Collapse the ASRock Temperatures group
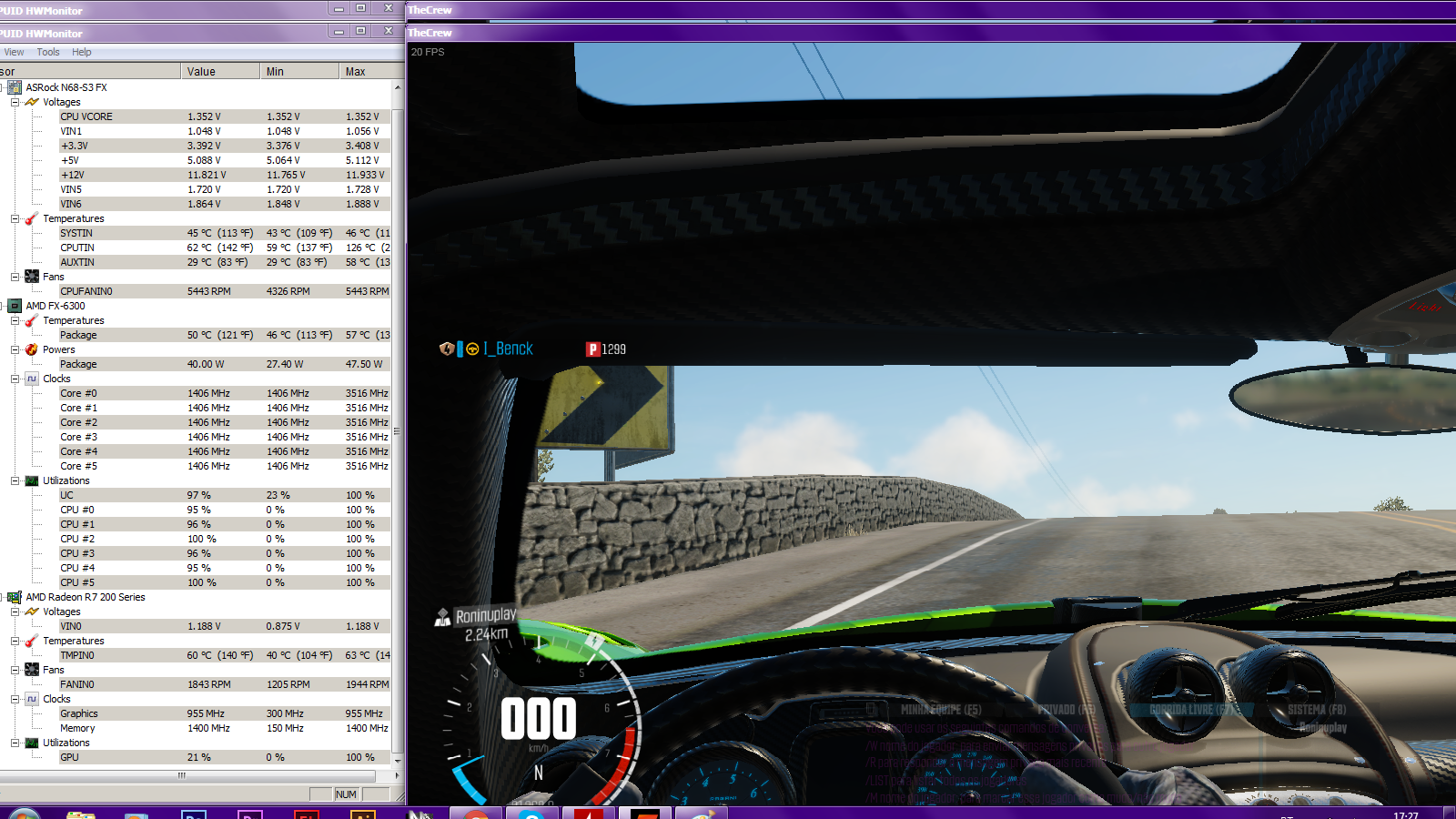Image resolution: width=1456 pixels, height=819 pixels. click(x=15, y=218)
